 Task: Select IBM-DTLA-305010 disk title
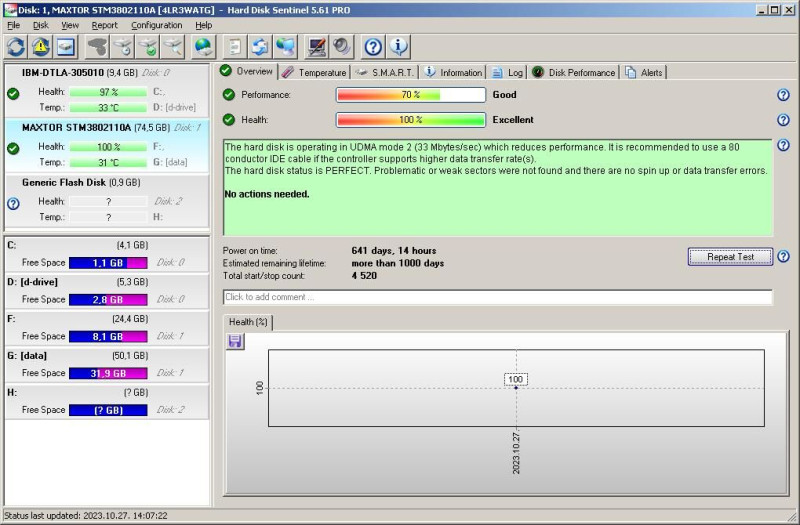63,72
